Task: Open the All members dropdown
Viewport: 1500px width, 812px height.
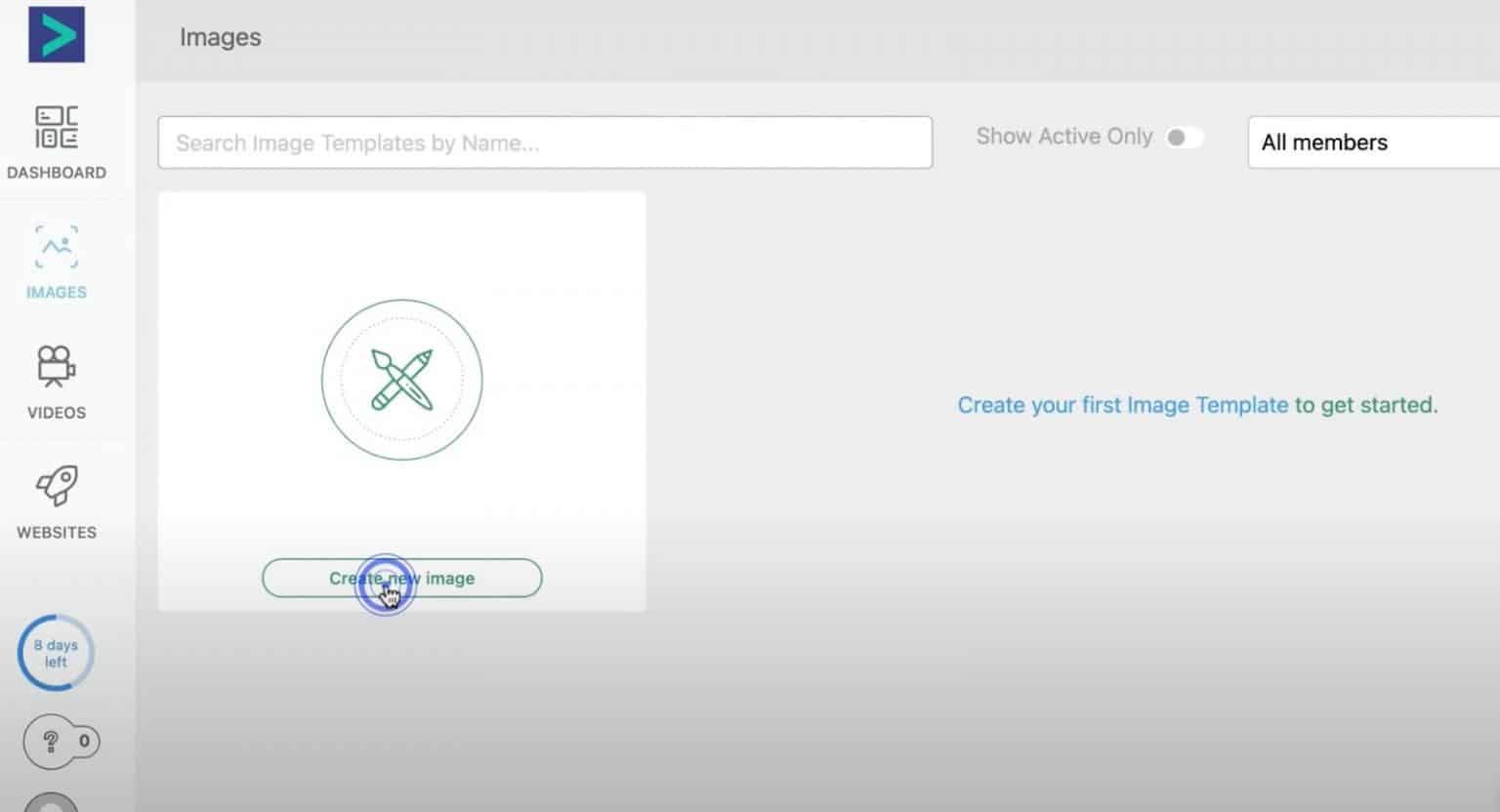Action: point(1367,142)
